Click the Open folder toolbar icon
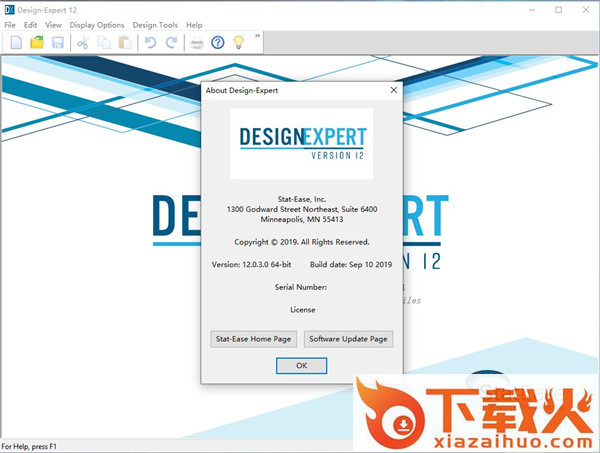600x453 pixels. coord(37,42)
